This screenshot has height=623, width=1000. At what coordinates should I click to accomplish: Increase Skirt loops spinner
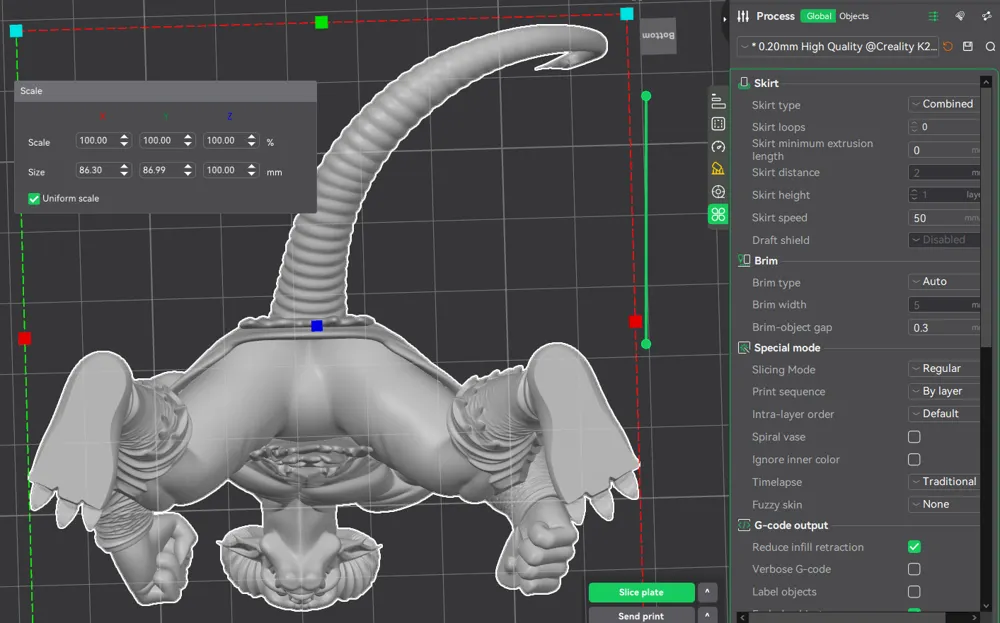click(x=914, y=123)
